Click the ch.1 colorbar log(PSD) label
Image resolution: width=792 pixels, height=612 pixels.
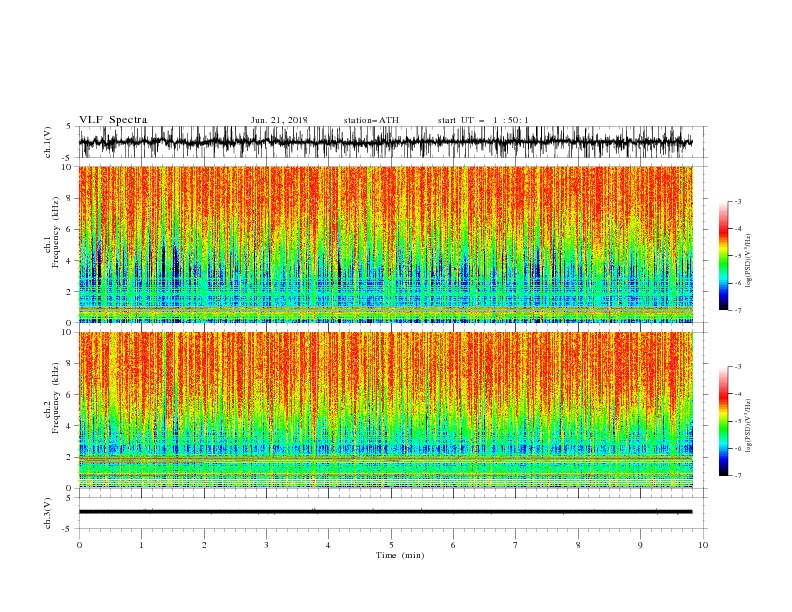pos(748,261)
